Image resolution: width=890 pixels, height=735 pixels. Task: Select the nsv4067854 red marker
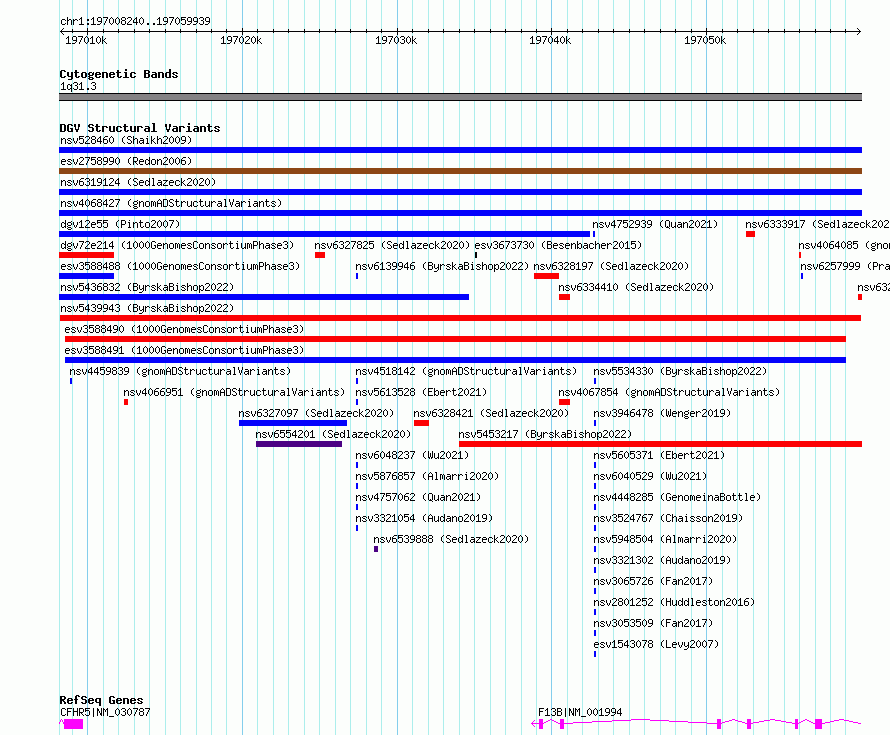click(x=564, y=402)
